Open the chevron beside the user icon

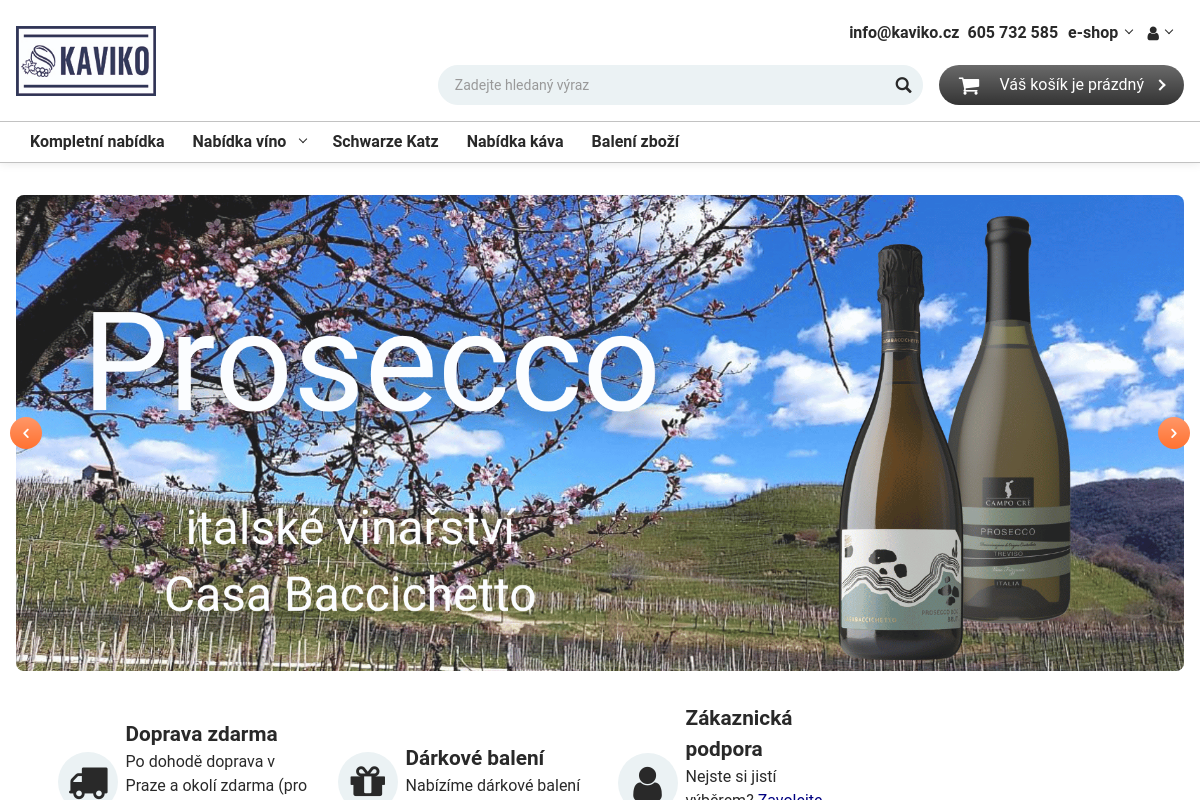coord(1169,32)
